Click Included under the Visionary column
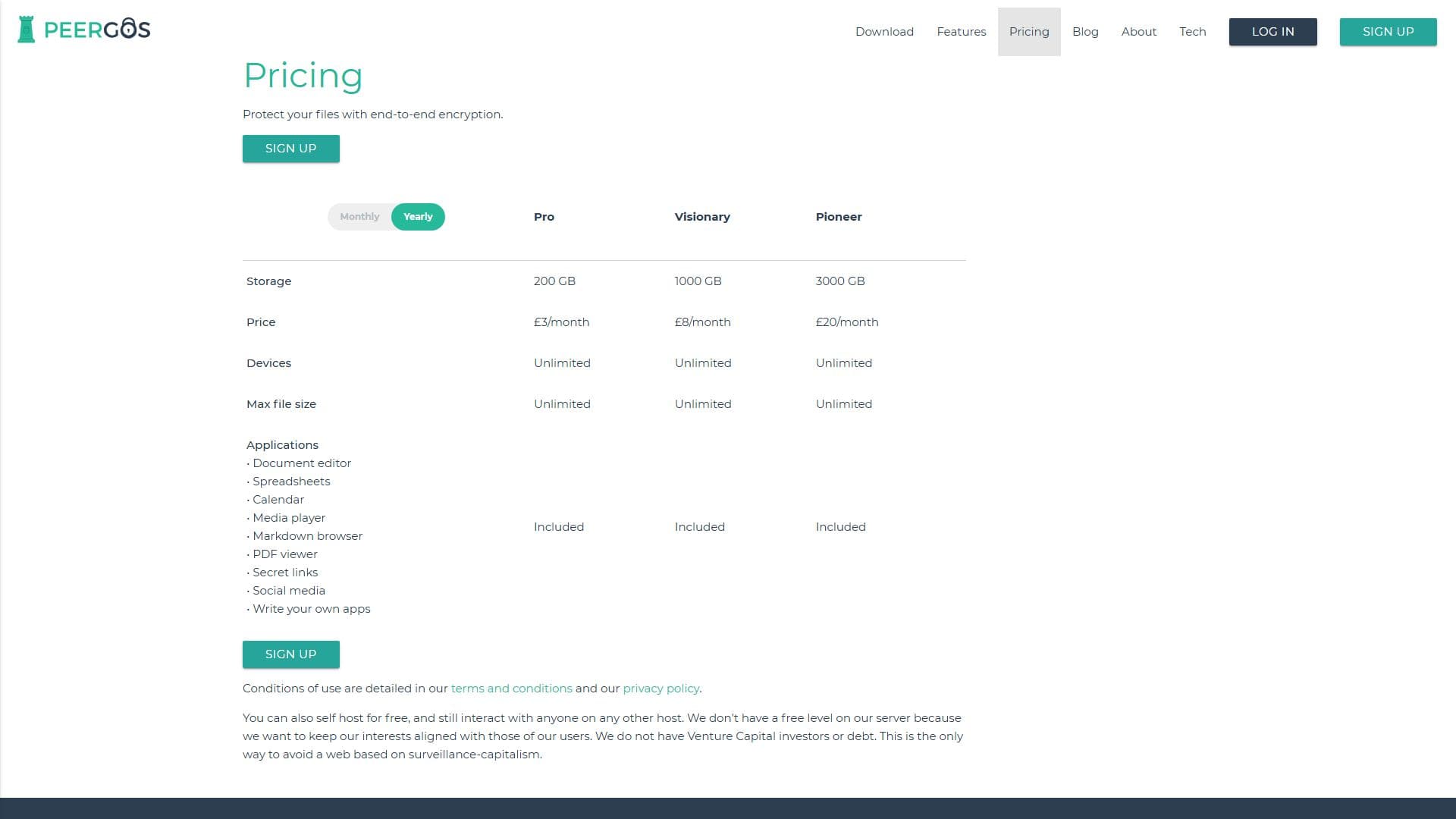Image resolution: width=1456 pixels, height=819 pixels. pos(700,527)
